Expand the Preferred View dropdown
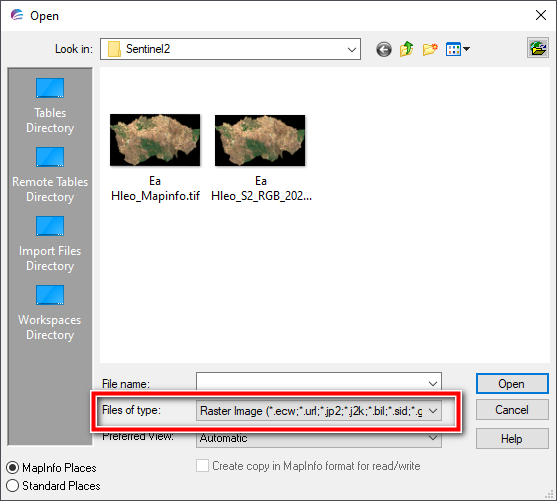The width and height of the screenshot is (557, 501). (319, 438)
